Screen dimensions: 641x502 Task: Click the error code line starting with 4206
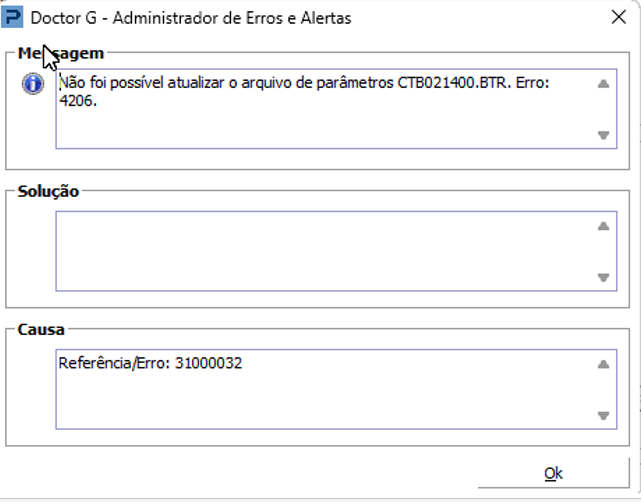coord(78,101)
